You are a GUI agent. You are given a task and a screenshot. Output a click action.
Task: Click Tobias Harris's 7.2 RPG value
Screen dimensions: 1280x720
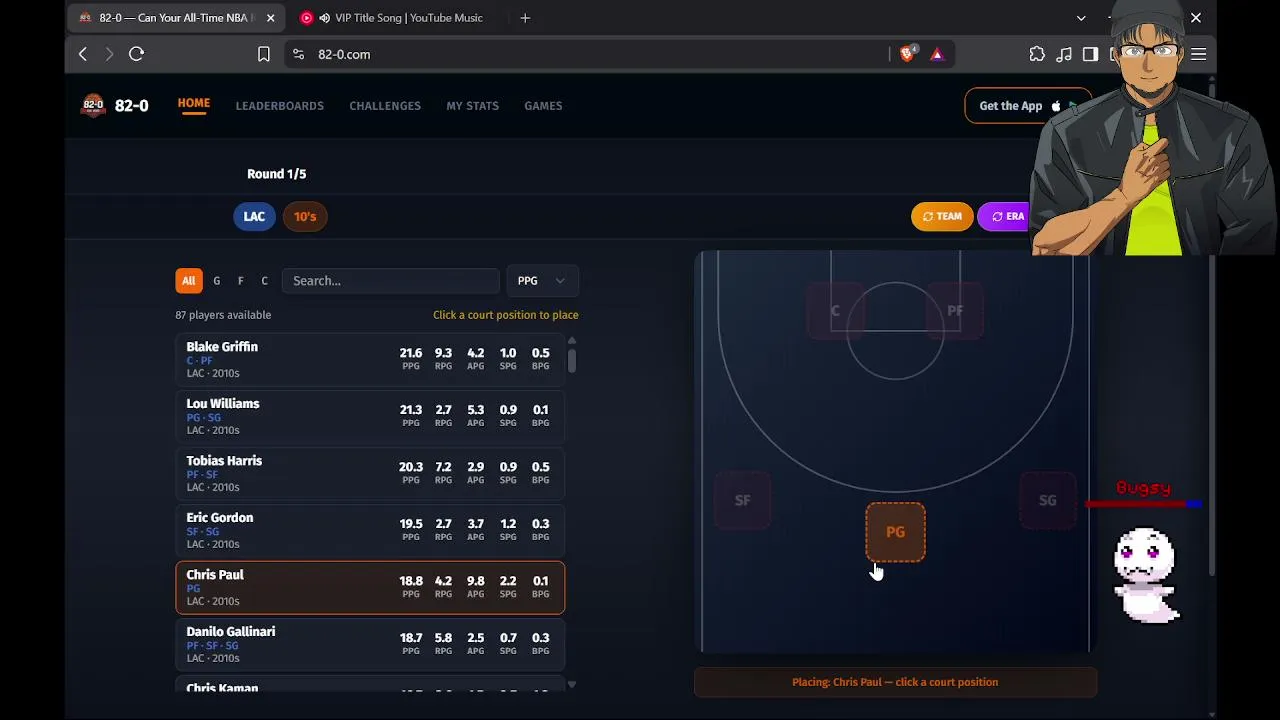(443, 467)
